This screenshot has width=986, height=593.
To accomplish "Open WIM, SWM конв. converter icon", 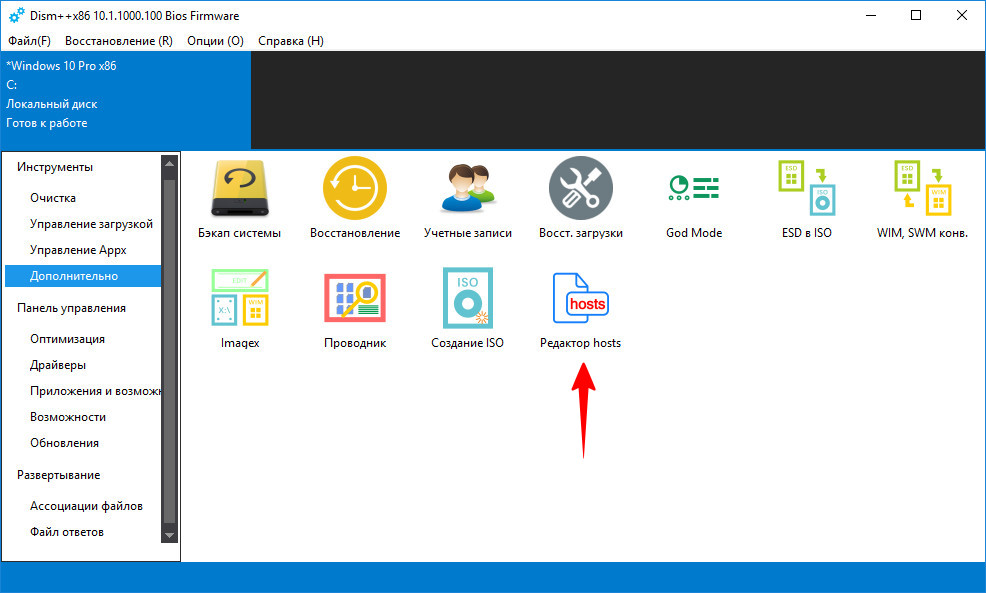I will (x=922, y=188).
